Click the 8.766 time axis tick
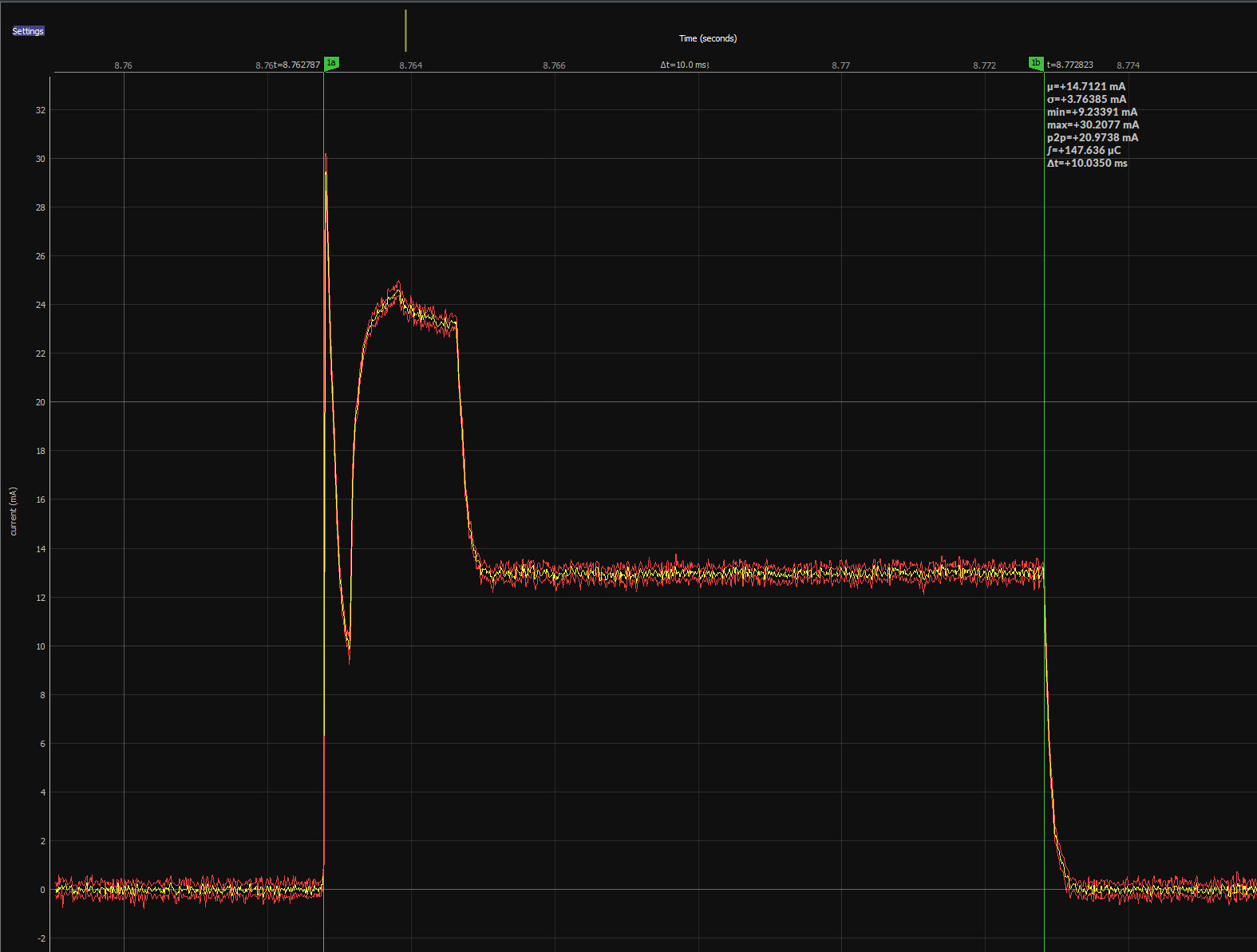The image size is (1257, 952). click(x=554, y=65)
